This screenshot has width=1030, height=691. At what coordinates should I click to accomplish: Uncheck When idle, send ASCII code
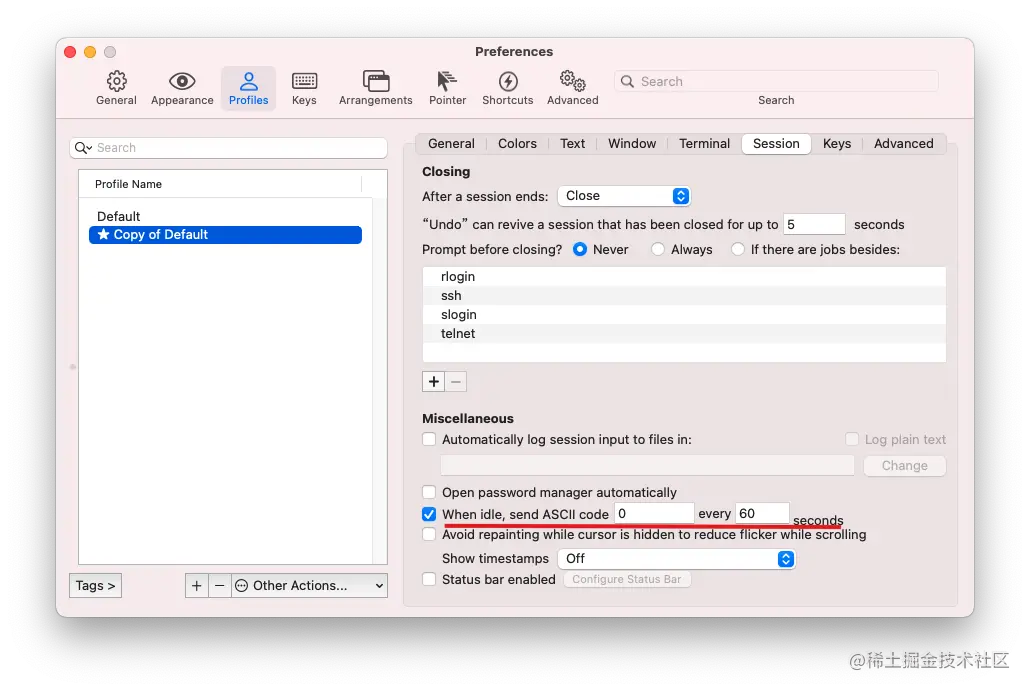click(429, 514)
